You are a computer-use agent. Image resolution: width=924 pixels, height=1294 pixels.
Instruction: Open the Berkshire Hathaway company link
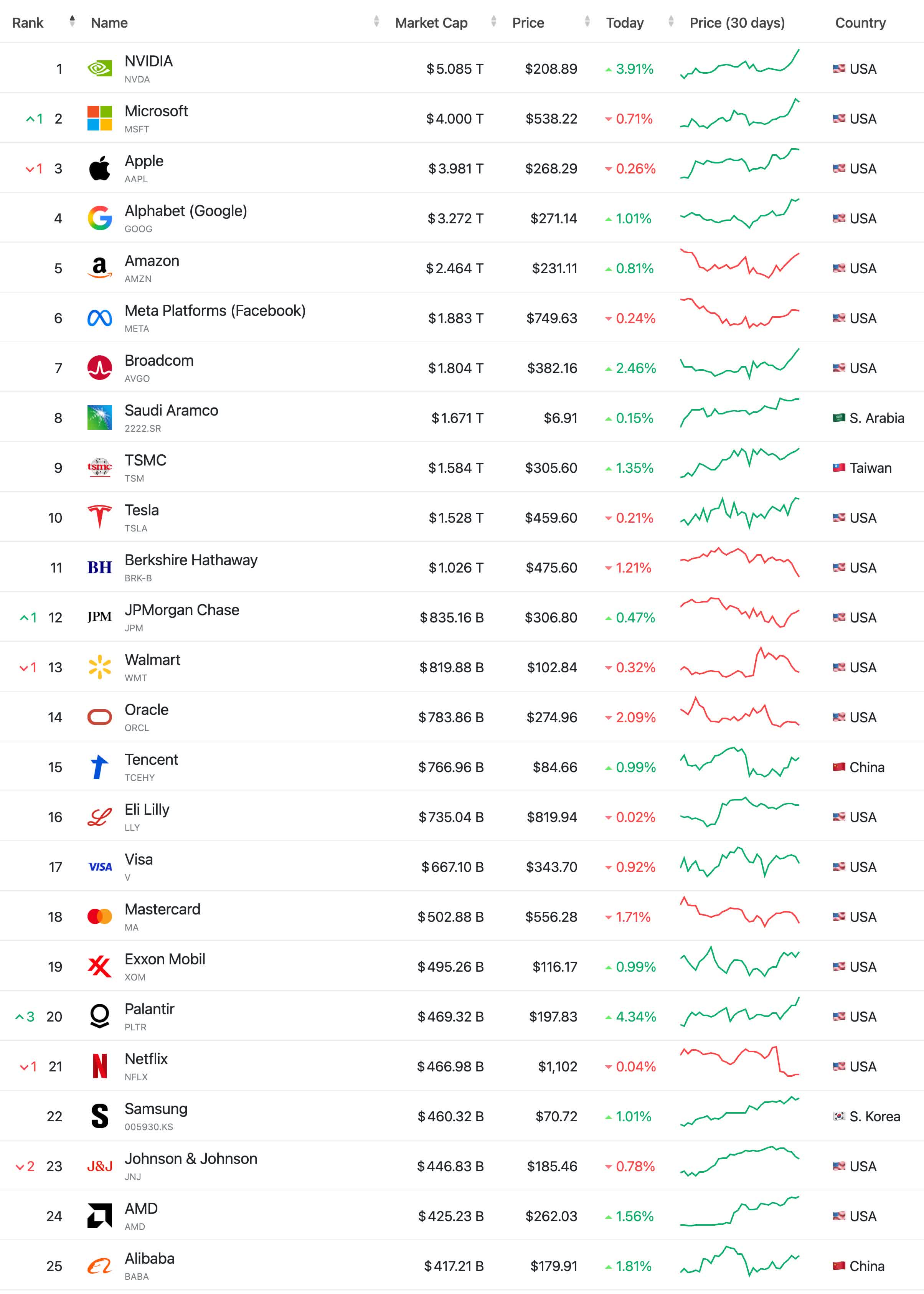191,561
